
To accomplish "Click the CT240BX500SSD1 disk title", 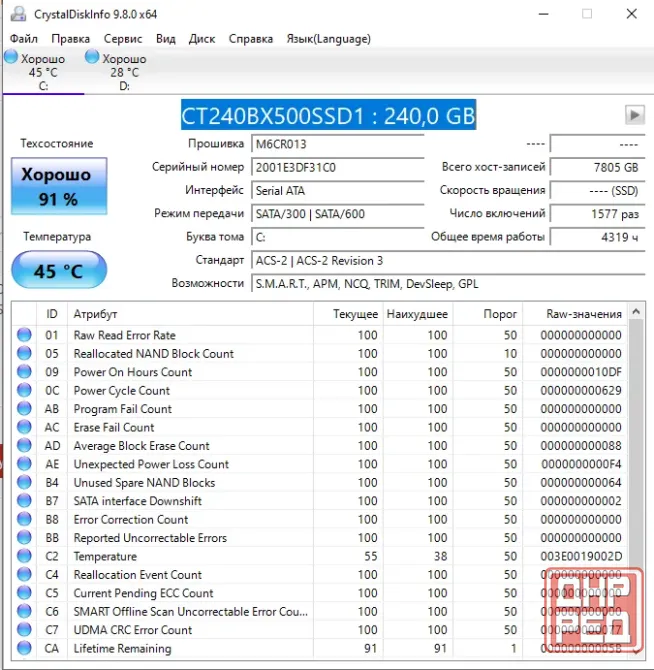I will (328, 115).
